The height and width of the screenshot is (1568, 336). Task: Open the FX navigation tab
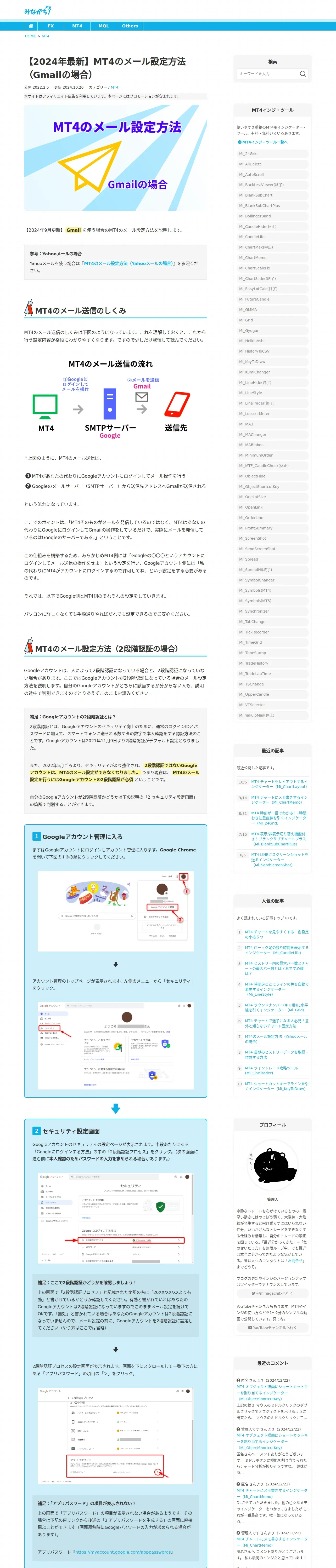[x=51, y=26]
